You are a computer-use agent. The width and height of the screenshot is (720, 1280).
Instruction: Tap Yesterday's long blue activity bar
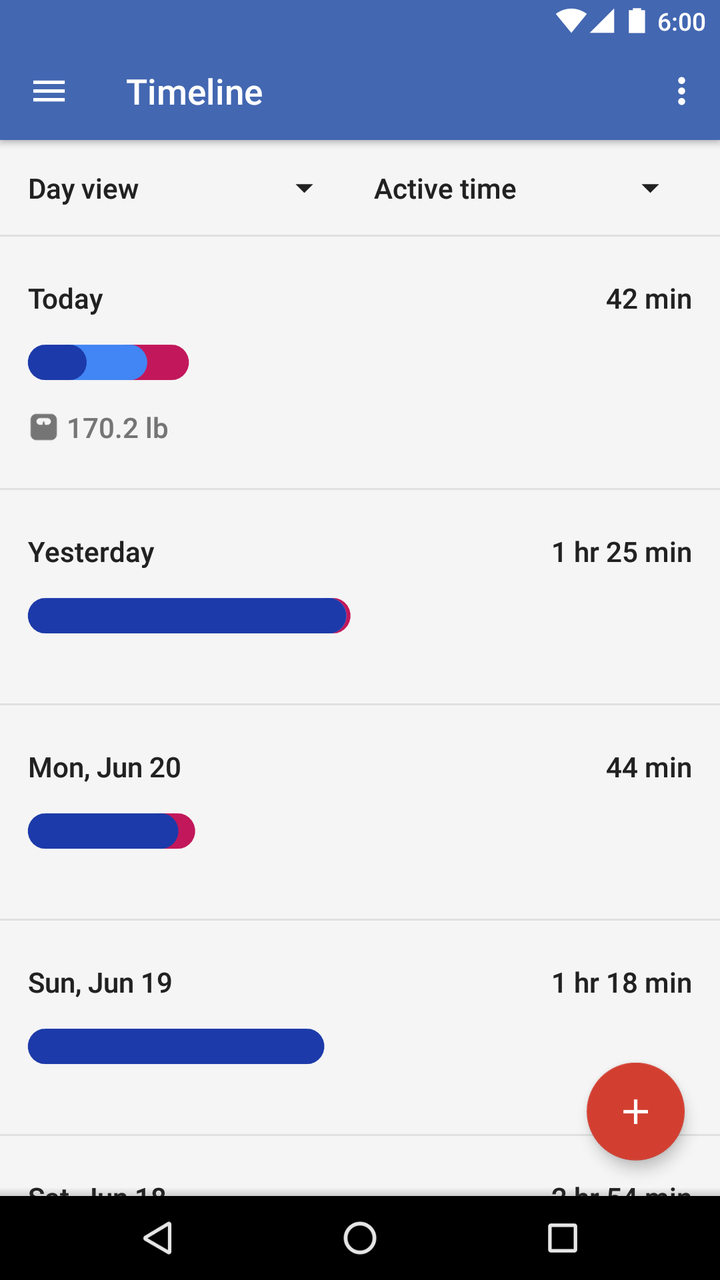click(x=187, y=615)
